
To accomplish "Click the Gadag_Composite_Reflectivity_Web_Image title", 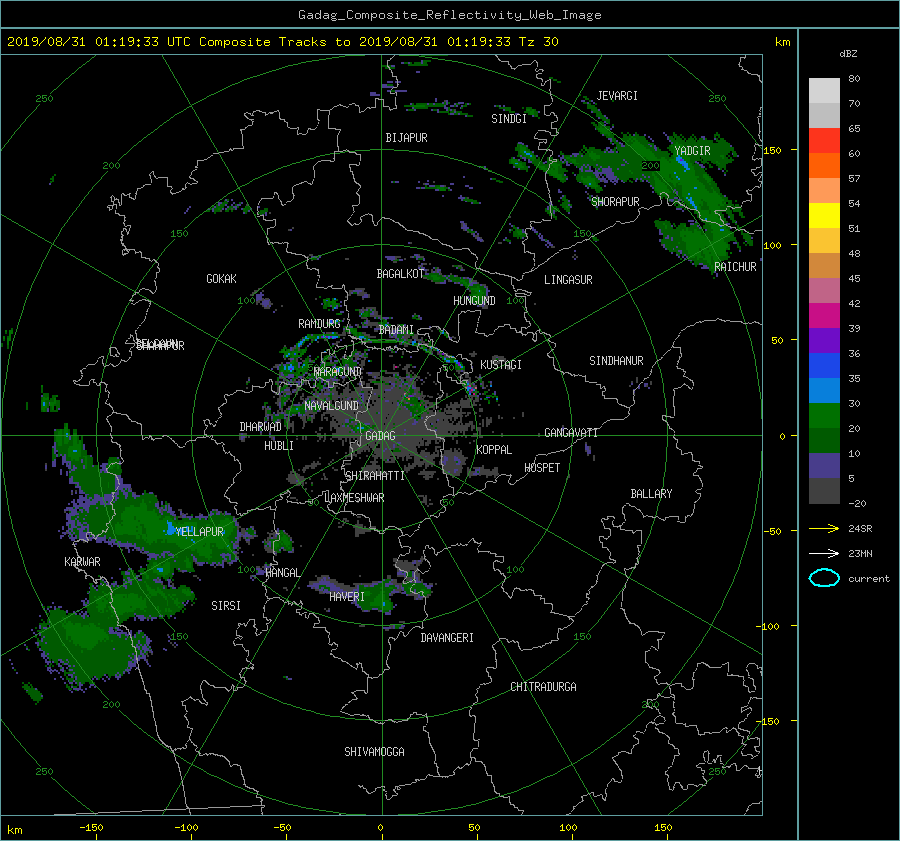I will coord(449,15).
